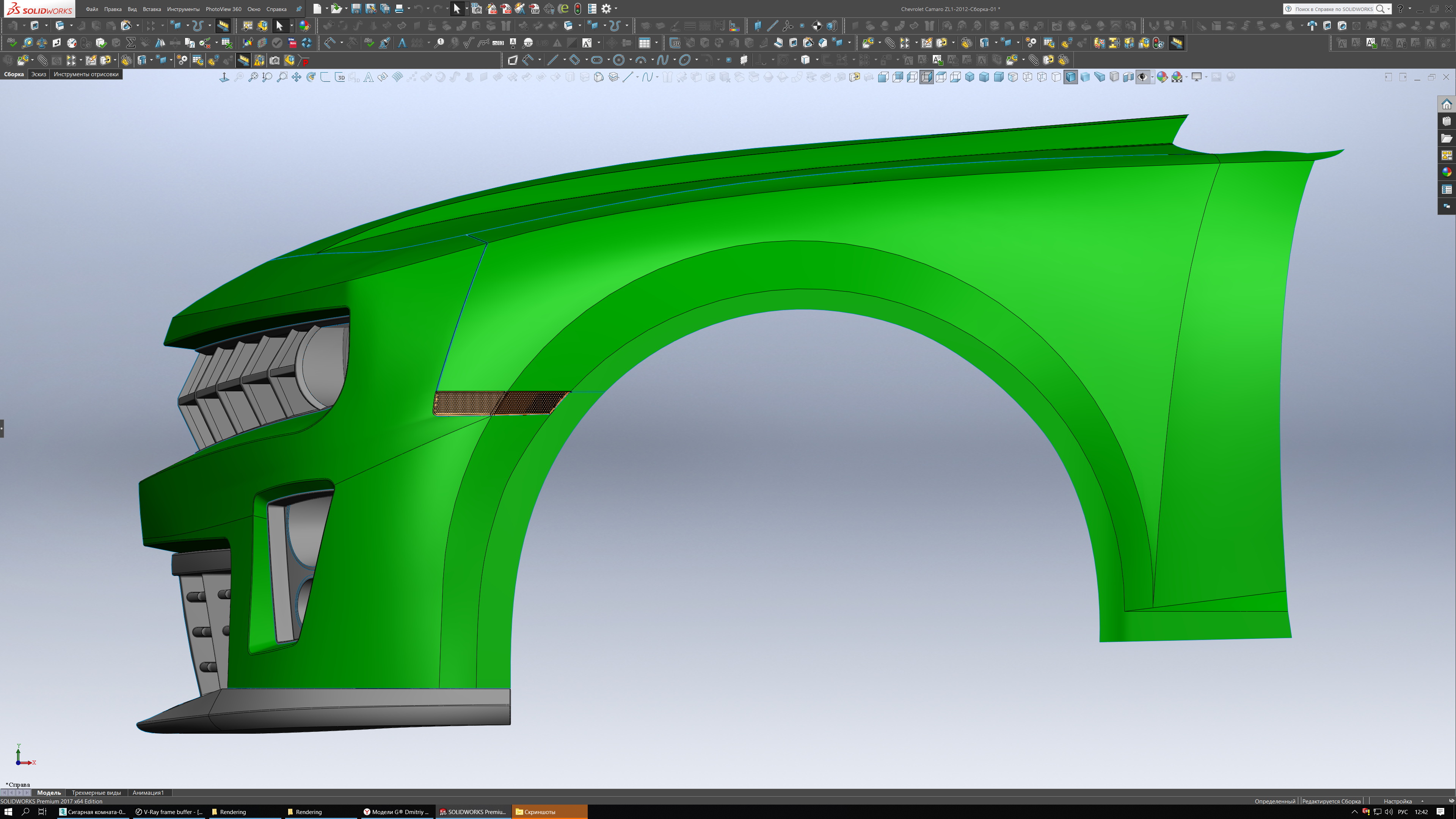Click the 3D Sketch icon
This screenshot has height=819, width=1456.
click(x=340, y=77)
